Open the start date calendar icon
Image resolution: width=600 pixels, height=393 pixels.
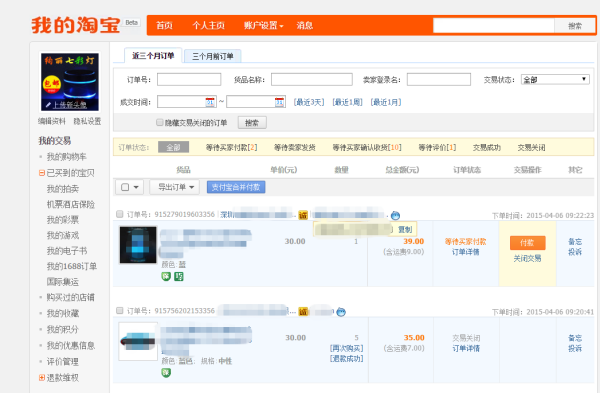coord(210,102)
